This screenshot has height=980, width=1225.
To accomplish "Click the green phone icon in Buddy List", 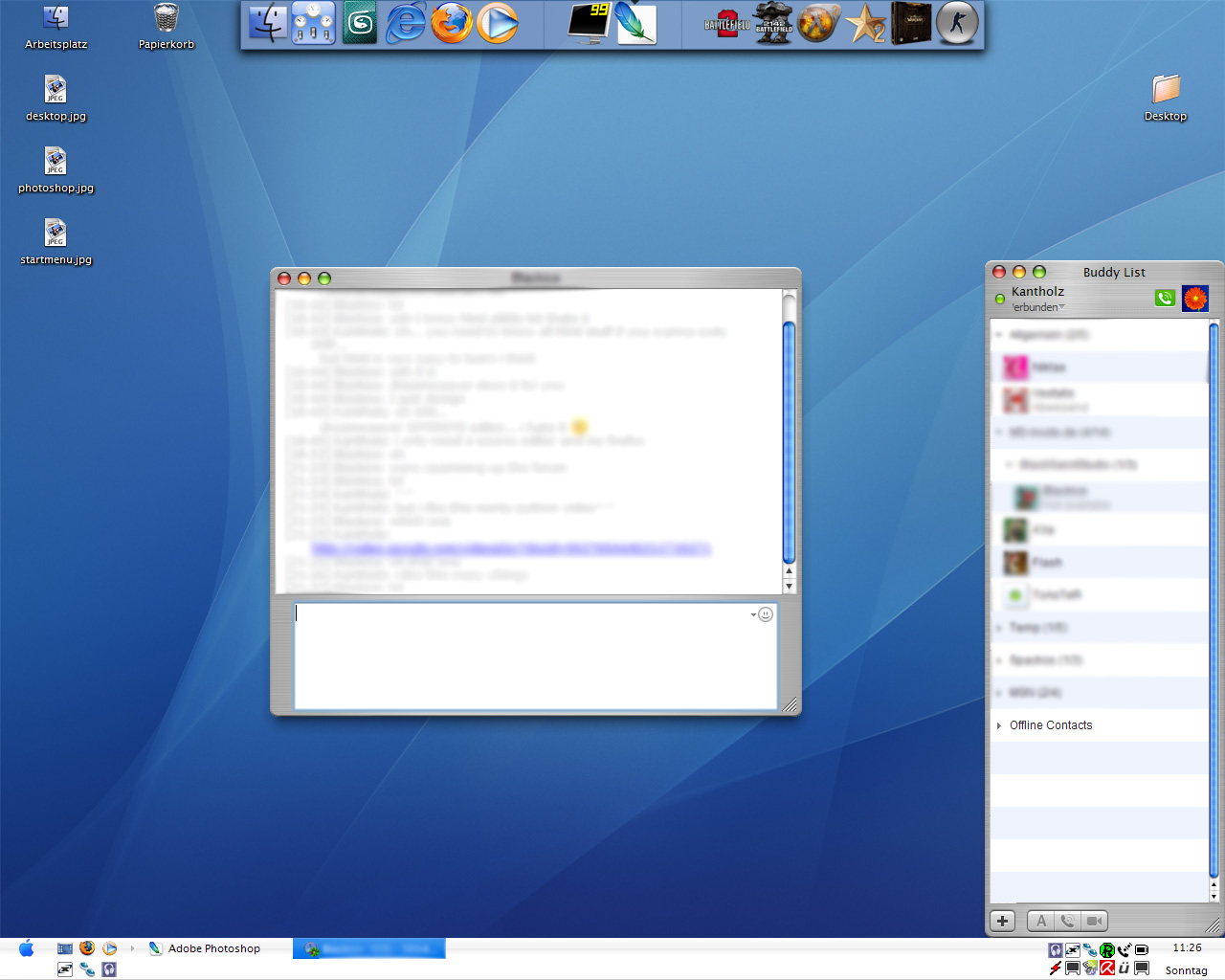I will tap(1165, 299).
